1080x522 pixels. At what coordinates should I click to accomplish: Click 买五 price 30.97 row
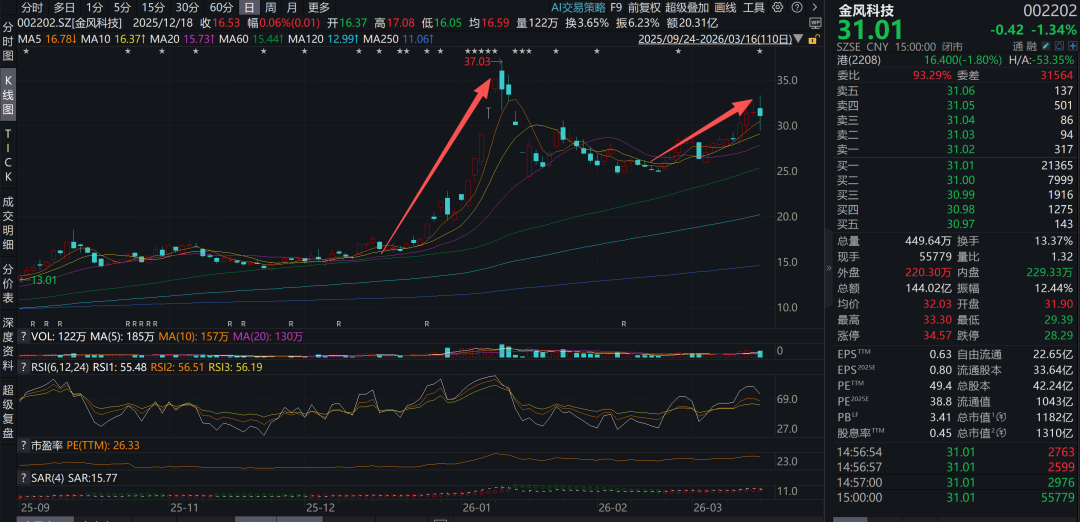955,224
